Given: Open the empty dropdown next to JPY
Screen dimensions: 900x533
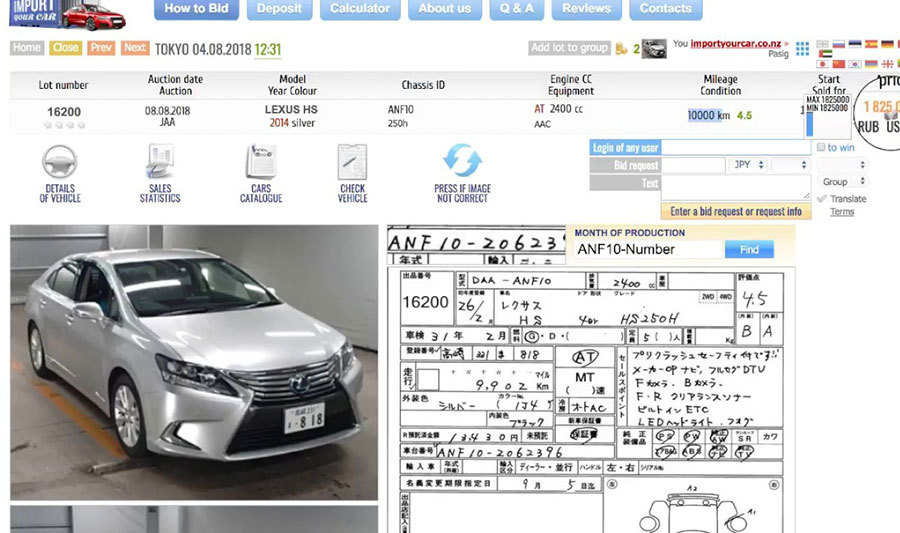Looking at the screenshot, I should [x=789, y=165].
